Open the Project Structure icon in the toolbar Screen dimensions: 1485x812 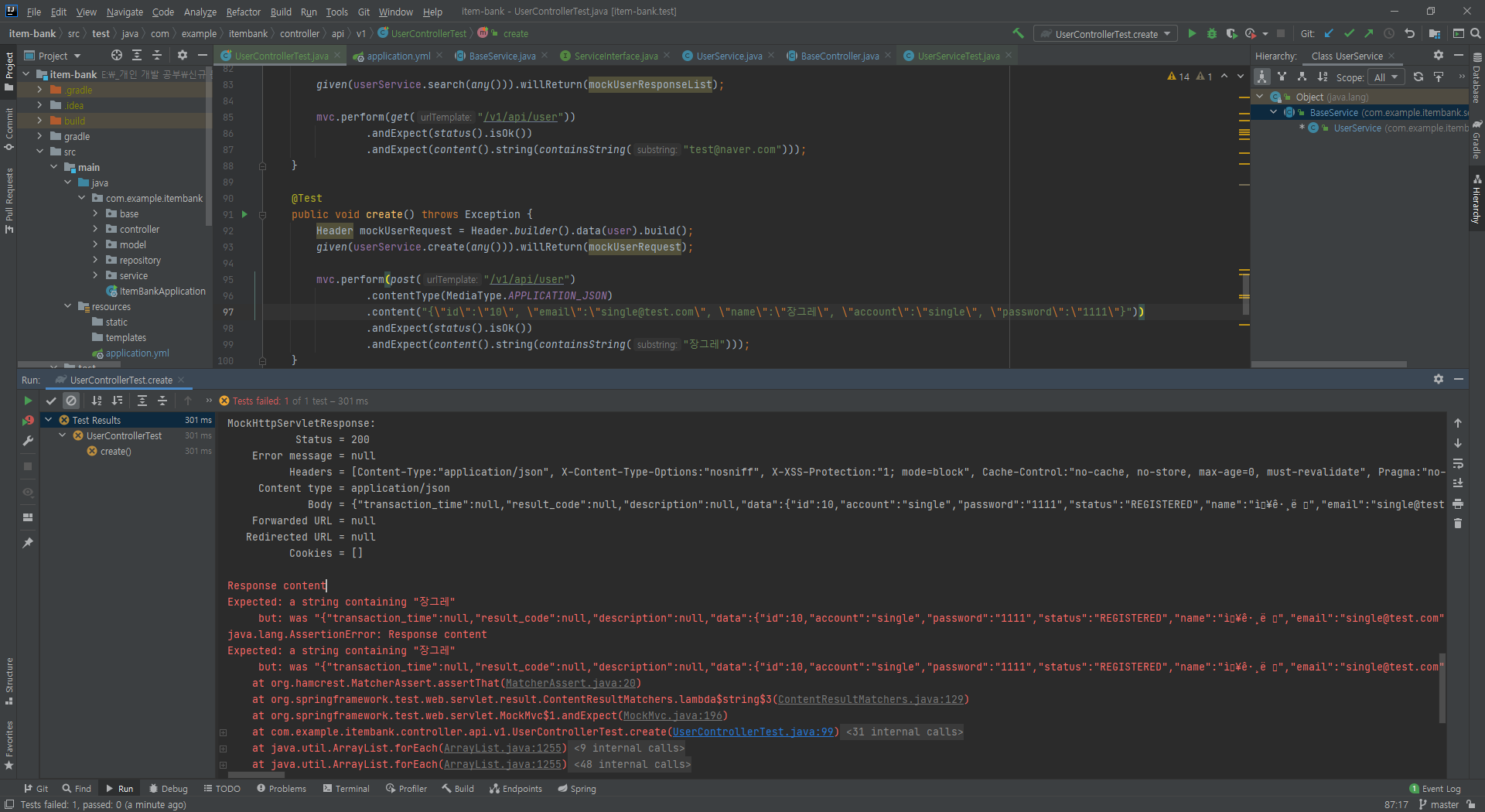click(x=1435, y=33)
